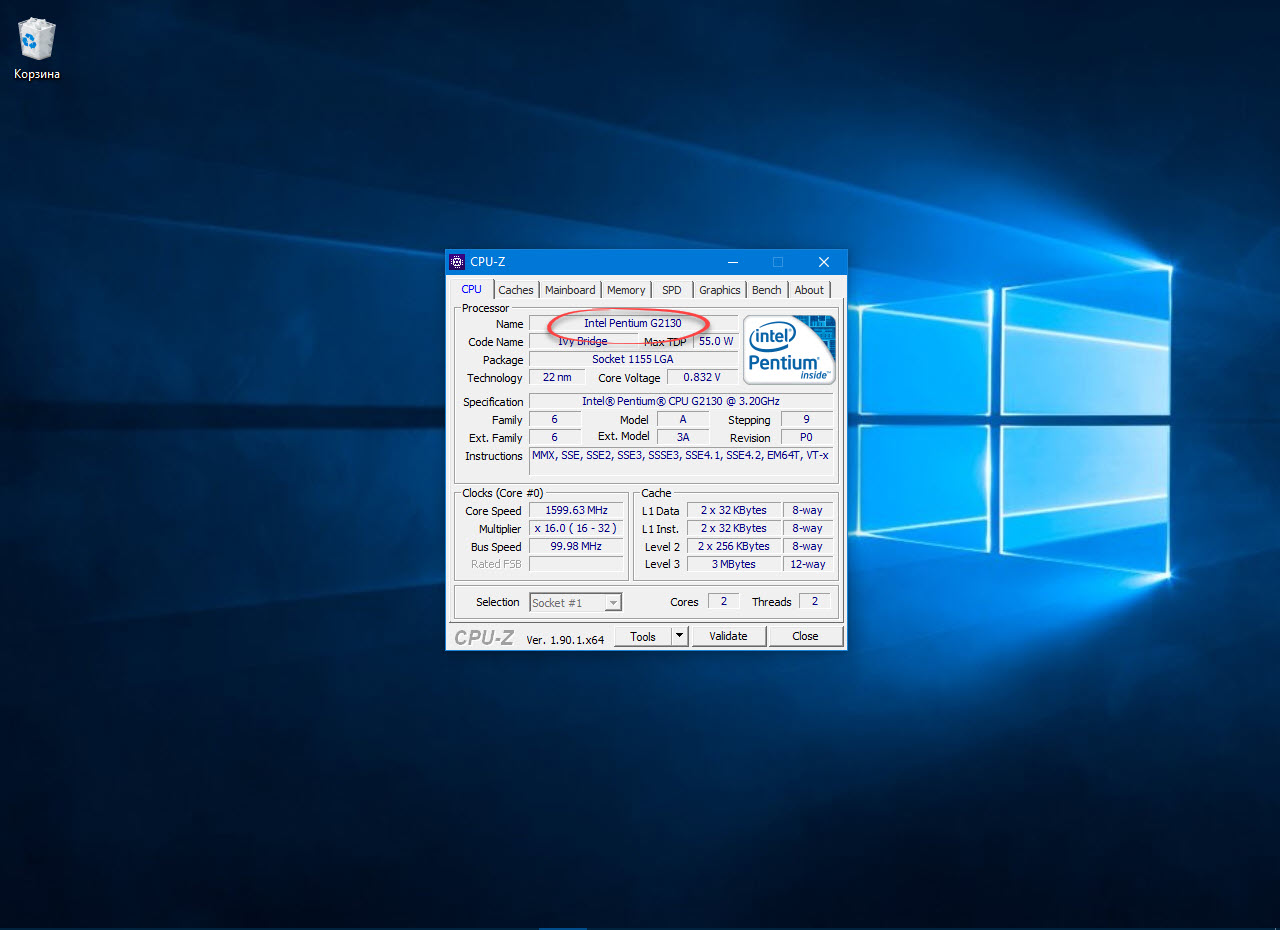Click the Stepping value 9
Image resolution: width=1280 pixels, height=930 pixels.
click(x=806, y=419)
